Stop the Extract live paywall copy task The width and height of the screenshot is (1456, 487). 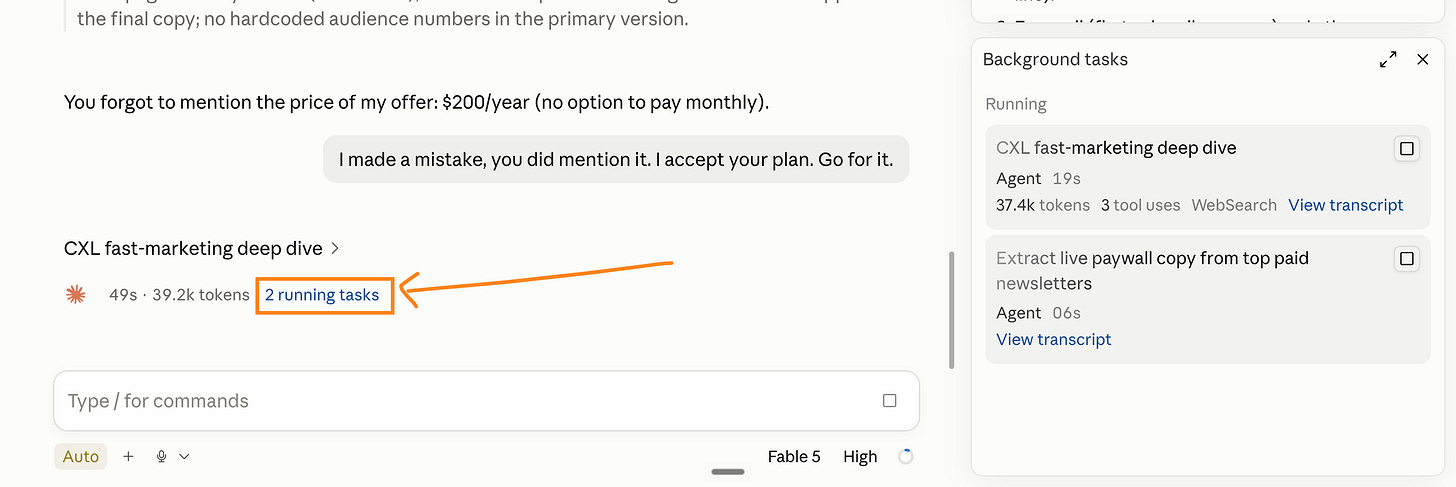coord(1407,259)
